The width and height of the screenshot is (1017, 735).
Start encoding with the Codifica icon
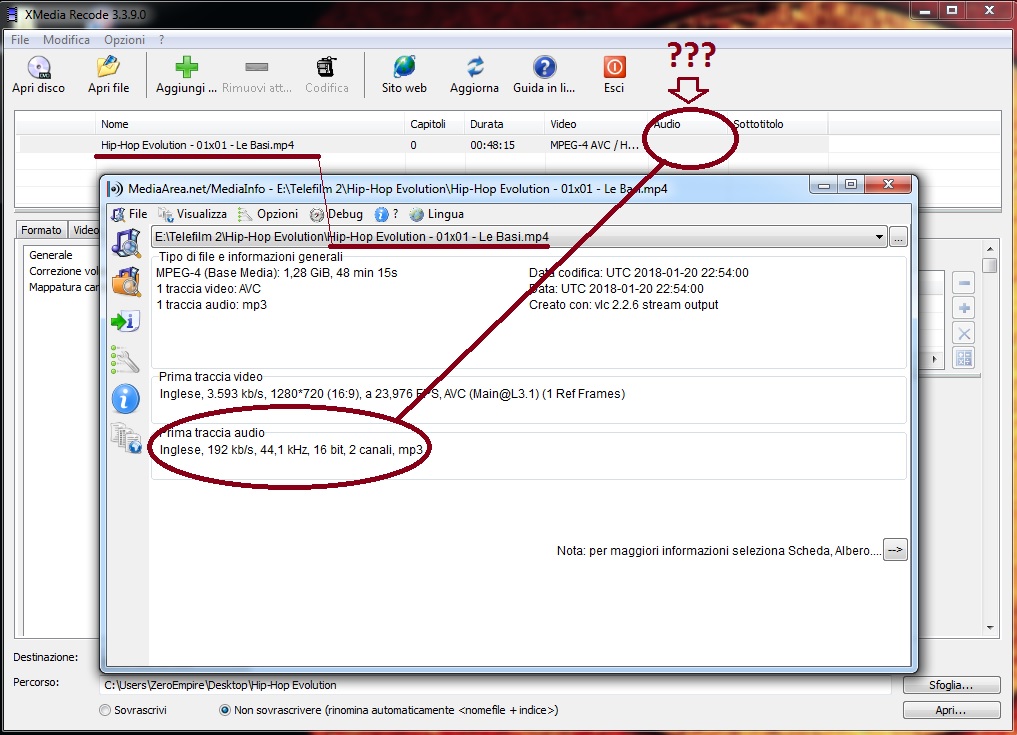[326, 67]
